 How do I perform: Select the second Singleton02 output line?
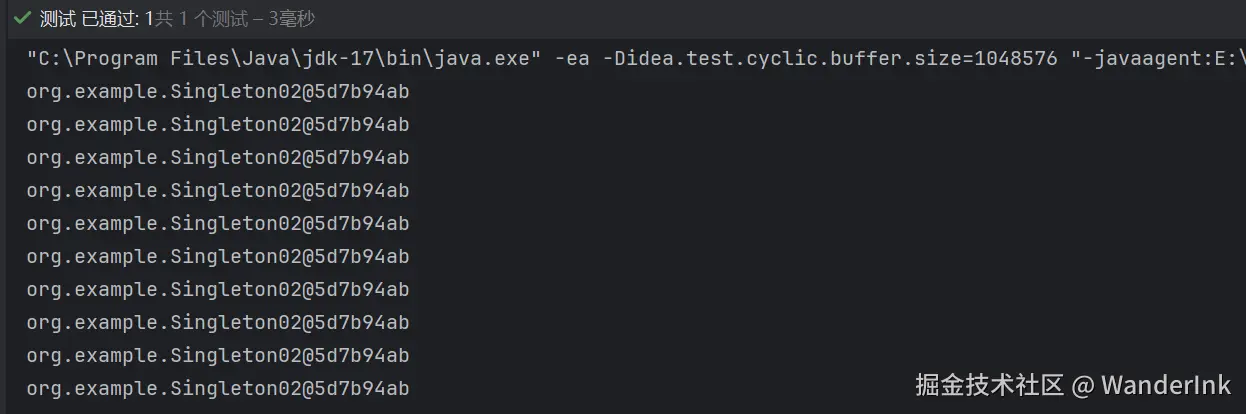[x=218, y=125]
